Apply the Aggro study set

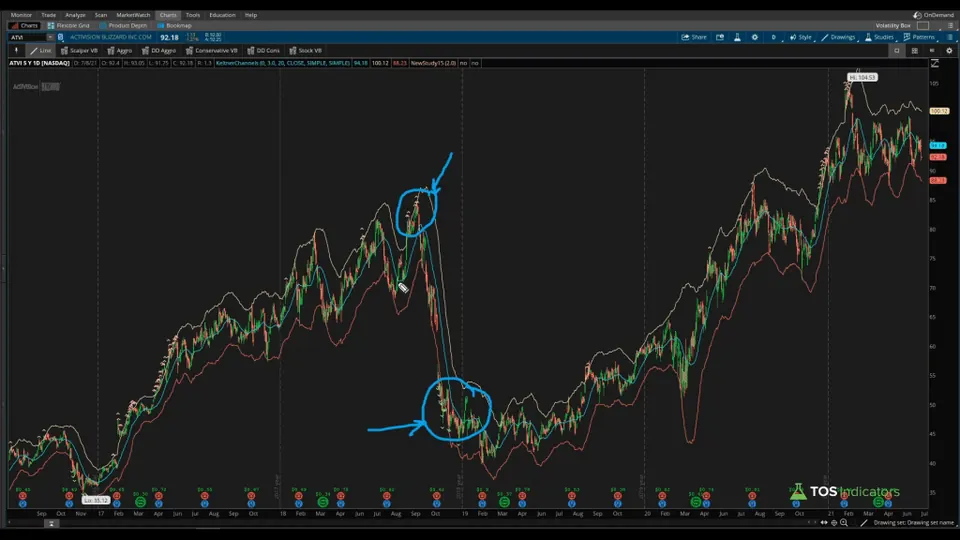(x=120, y=51)
